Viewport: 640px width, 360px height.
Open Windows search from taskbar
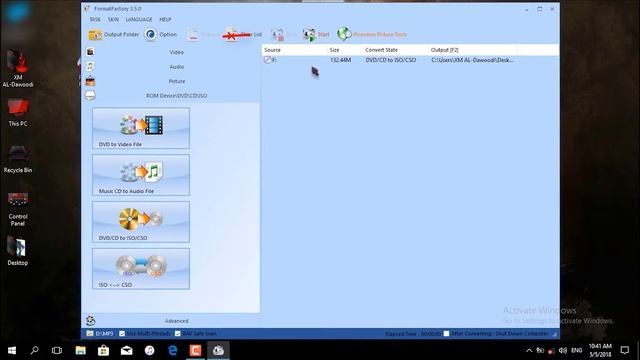click(34, 350)
